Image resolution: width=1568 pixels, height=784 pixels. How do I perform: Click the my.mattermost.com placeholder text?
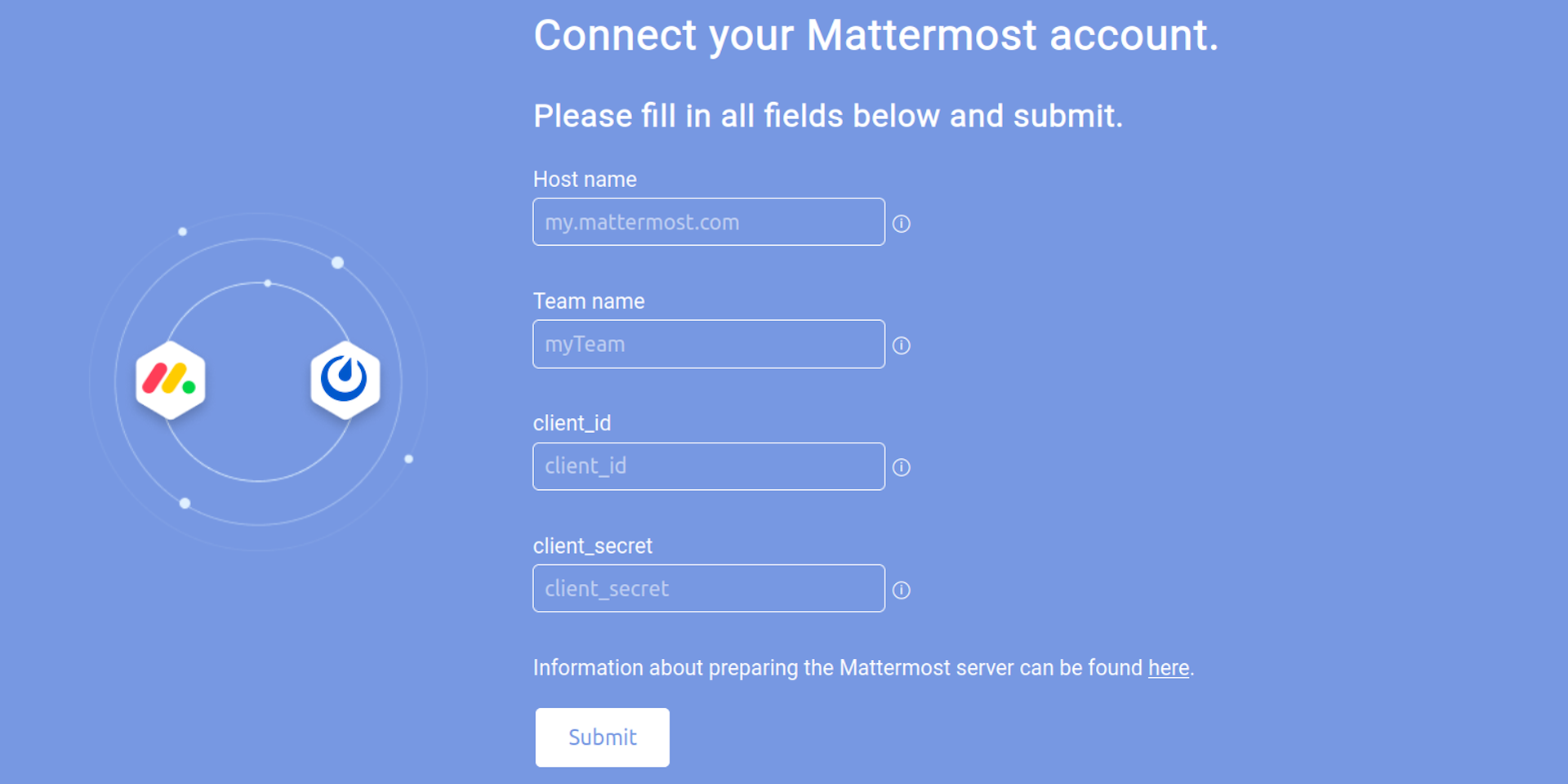click(x=641, y=221)
